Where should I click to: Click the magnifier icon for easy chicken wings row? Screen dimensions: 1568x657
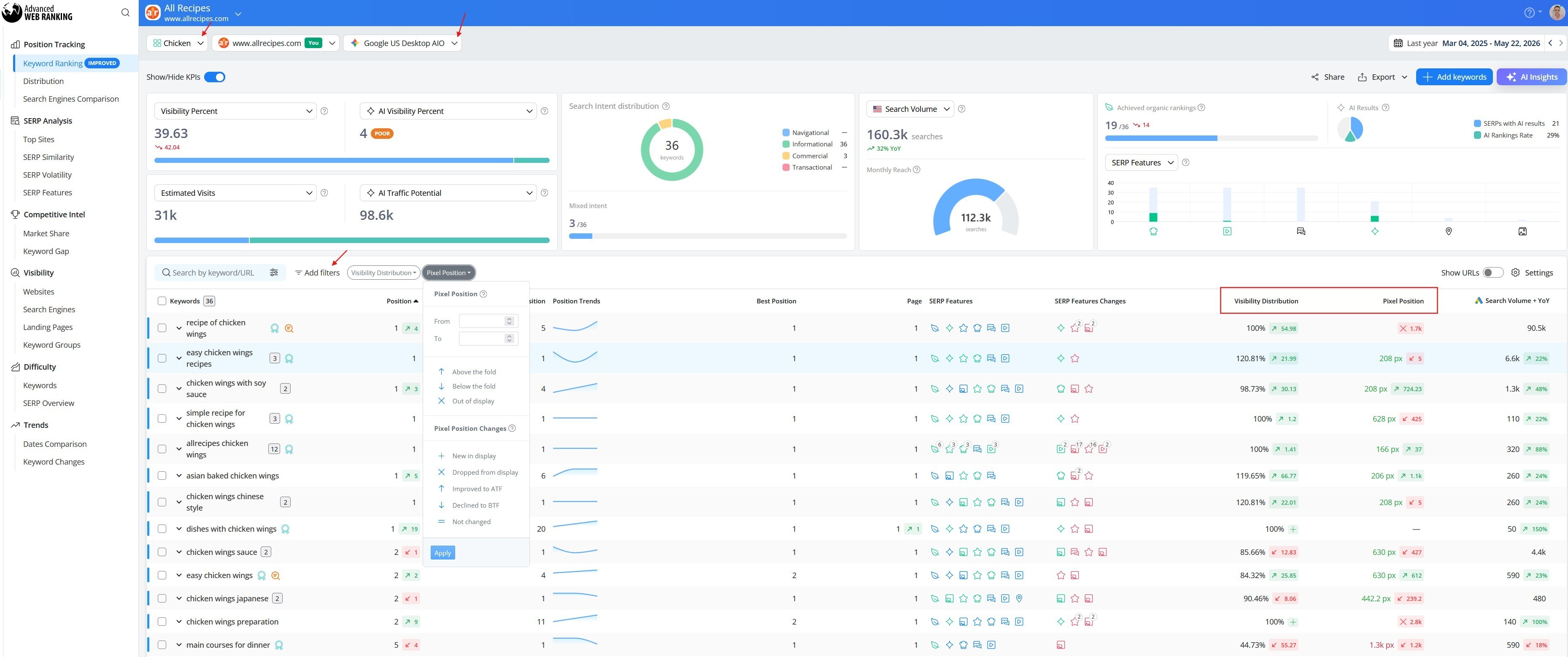pyautogui.click(x=275, y=576)
